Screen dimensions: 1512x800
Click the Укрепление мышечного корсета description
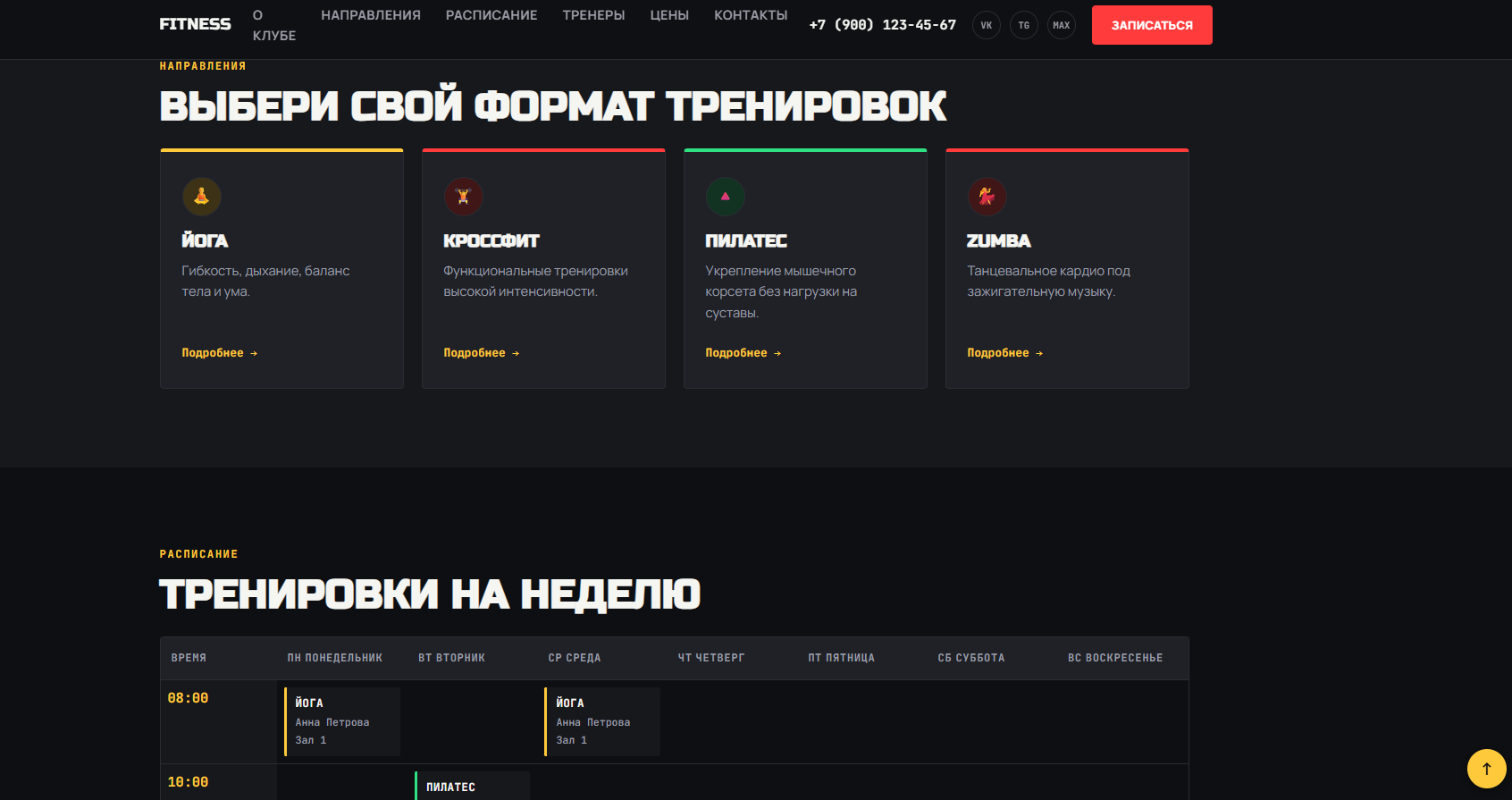pos(781,291)
